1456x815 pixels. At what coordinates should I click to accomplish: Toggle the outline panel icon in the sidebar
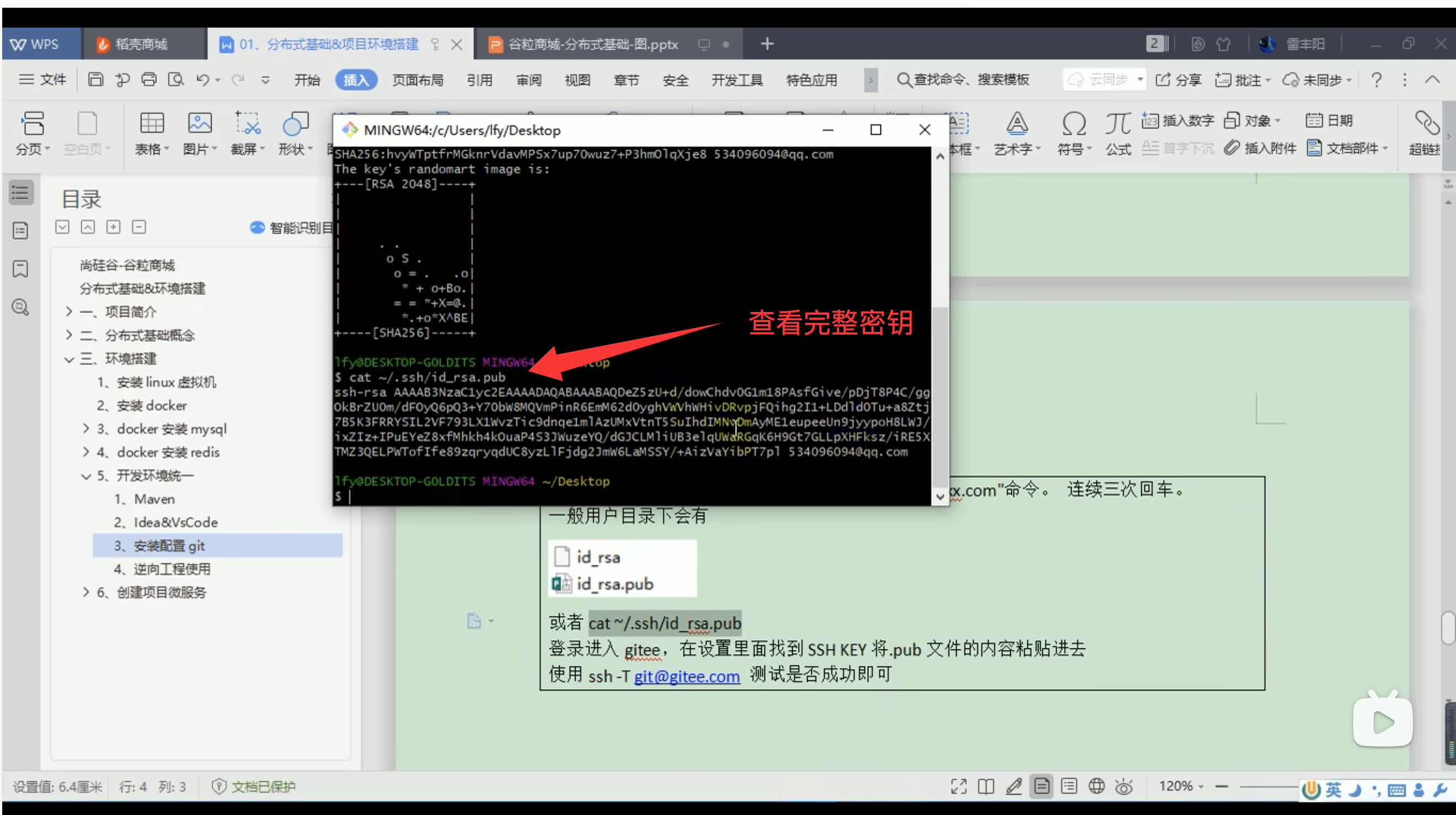coord(21,193)
